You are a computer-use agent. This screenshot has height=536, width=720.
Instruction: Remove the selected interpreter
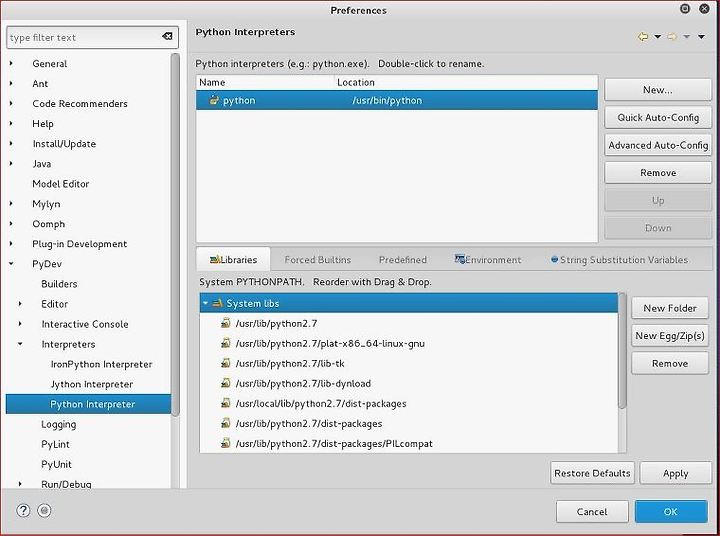[x=658, y=173]
